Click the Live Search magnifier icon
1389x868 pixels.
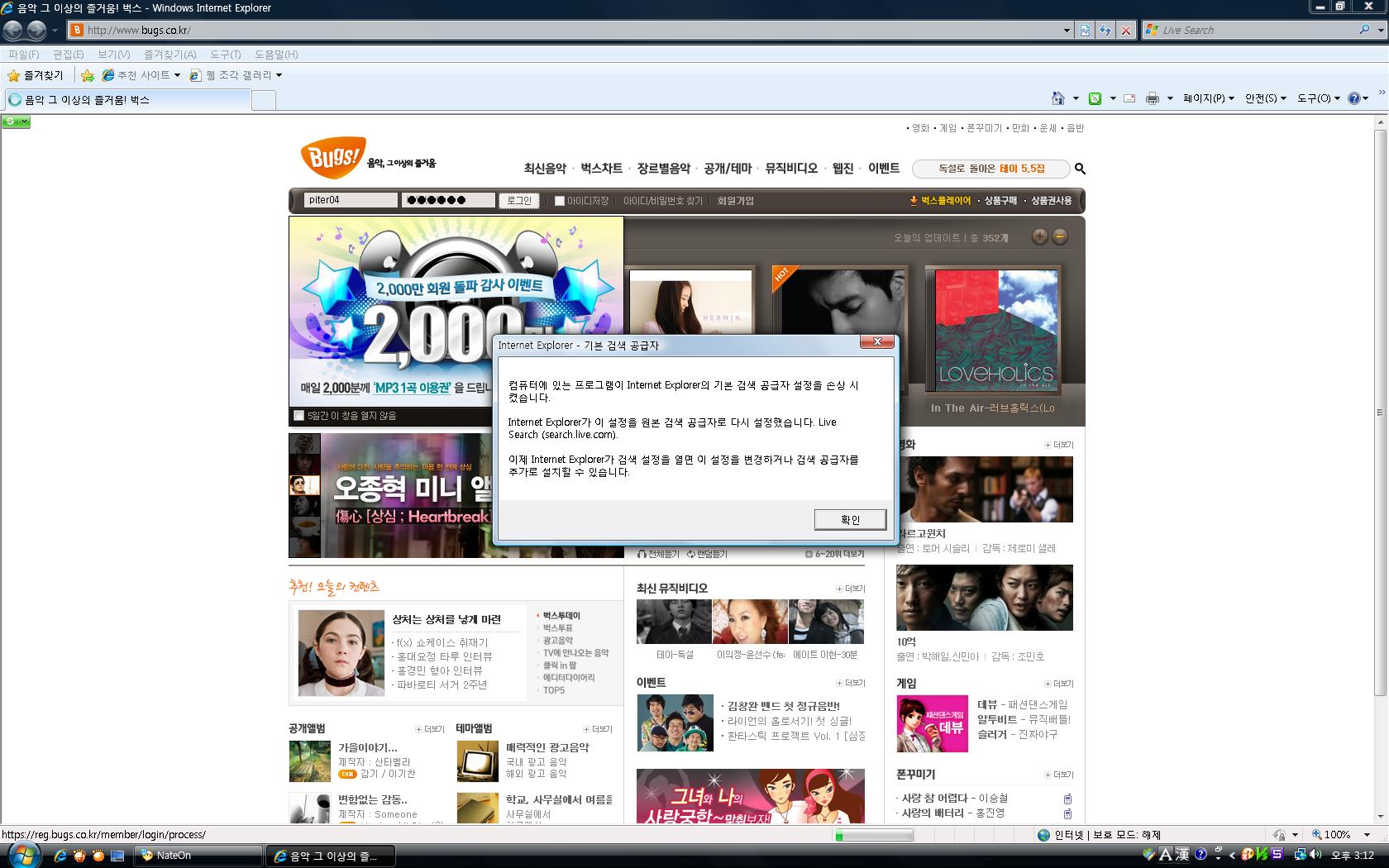click(x=1364, y=30)
